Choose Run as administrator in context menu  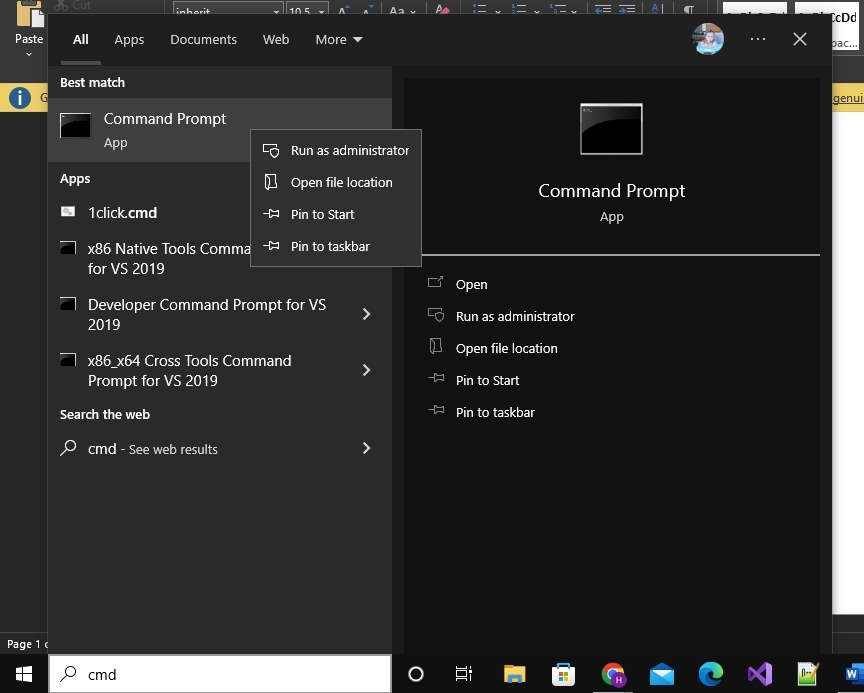coord(349,150)
